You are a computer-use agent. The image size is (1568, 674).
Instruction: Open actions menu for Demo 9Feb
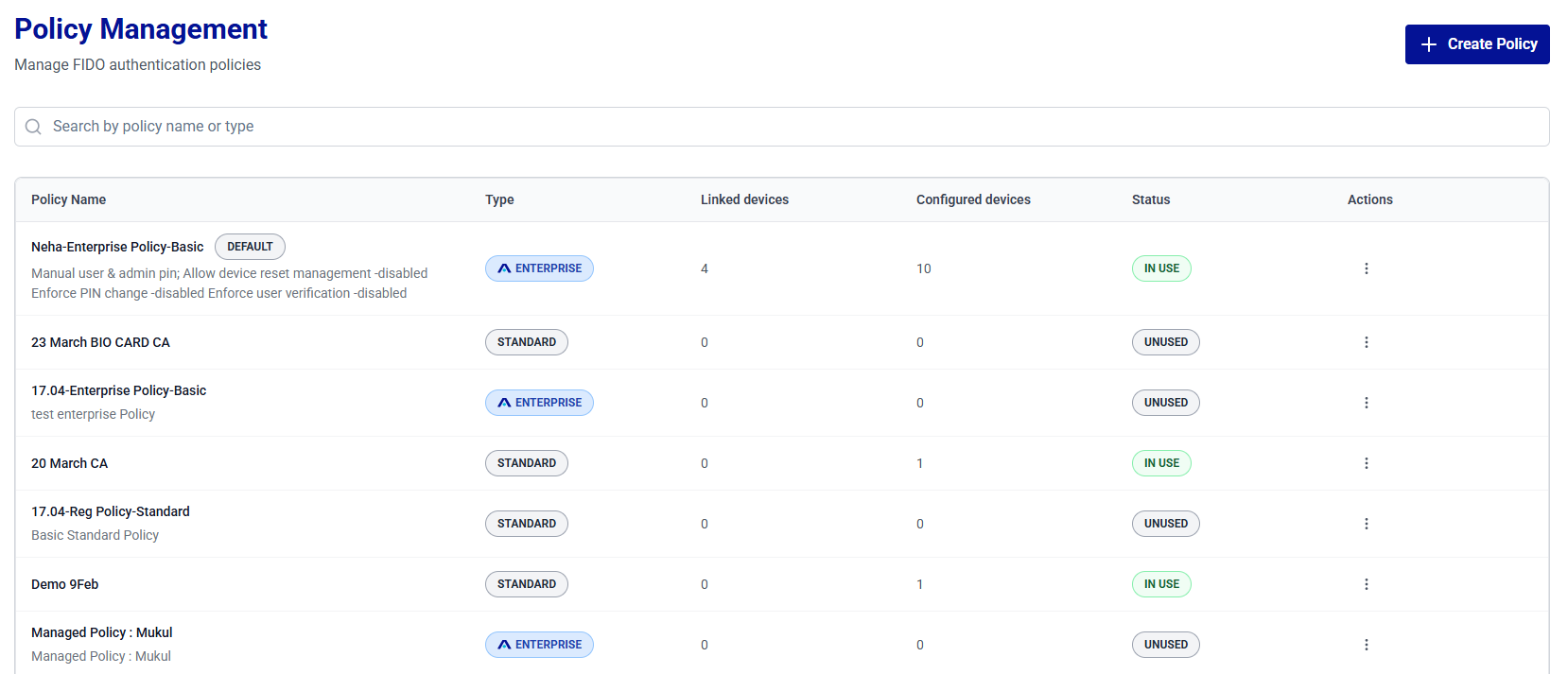[1366, 584]
